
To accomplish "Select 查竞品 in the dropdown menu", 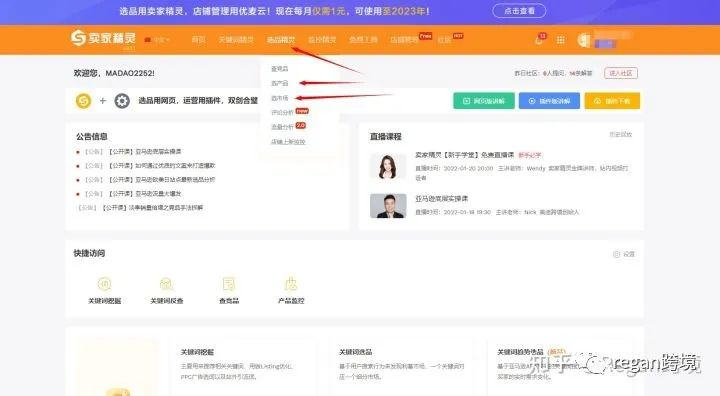I will pyautogui.click(x=280, y=69).
